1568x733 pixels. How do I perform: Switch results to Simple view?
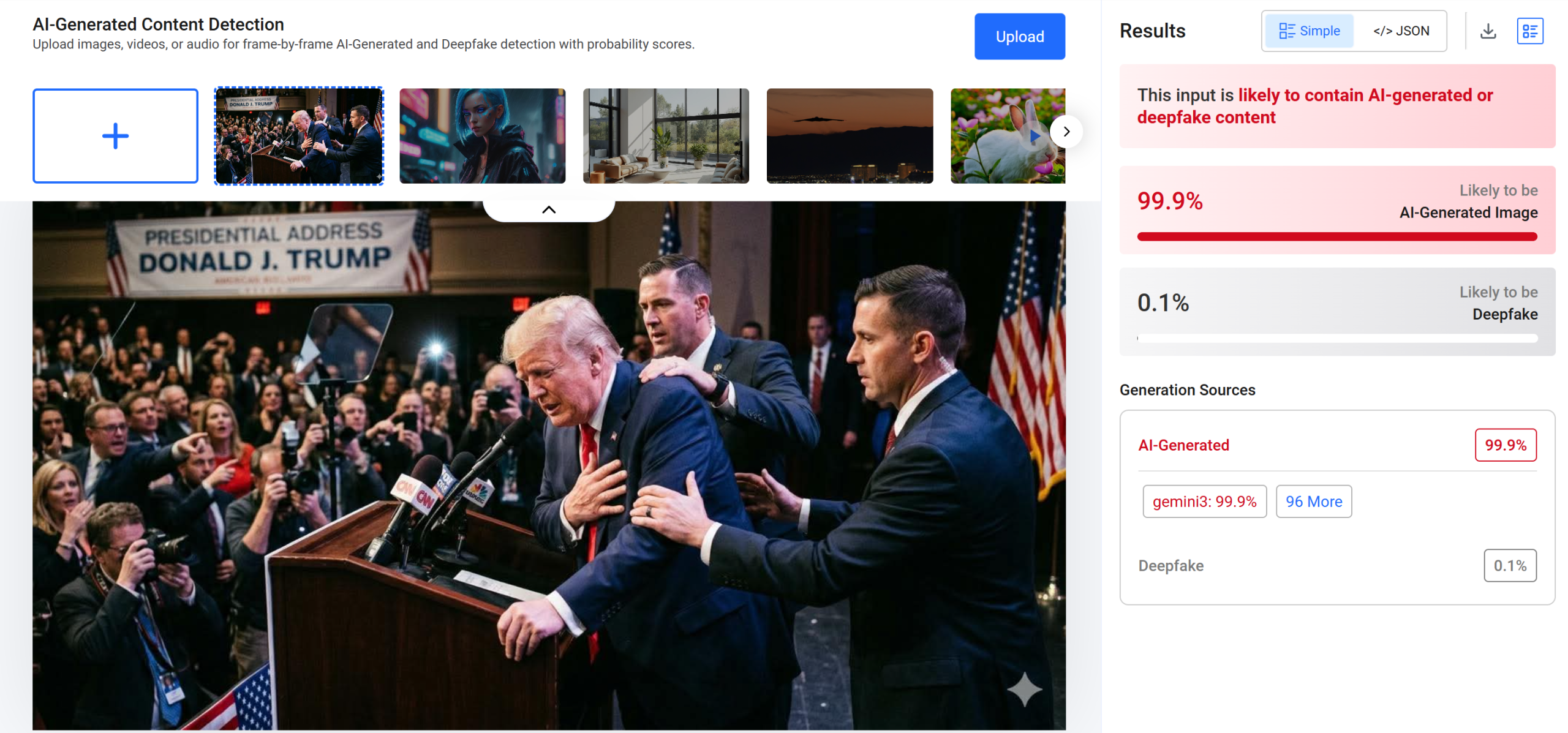pos(1309,31)
